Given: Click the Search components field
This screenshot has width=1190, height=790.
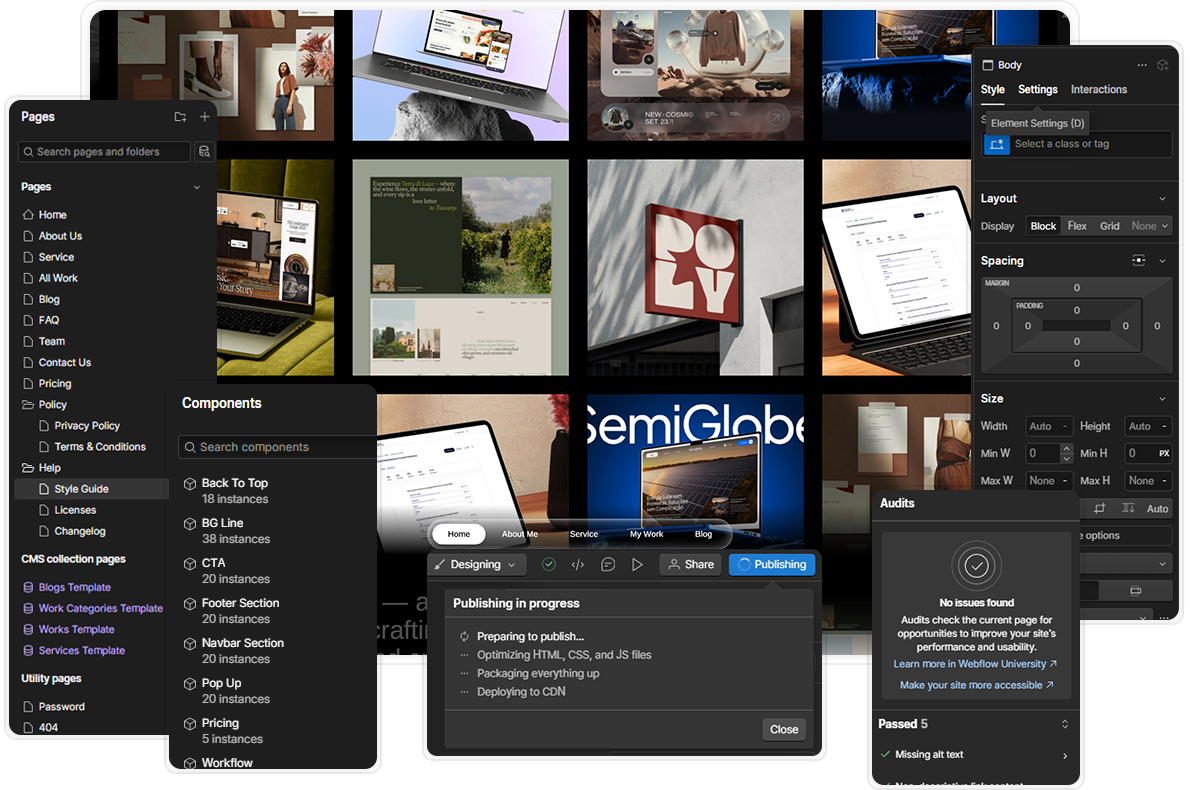Looking at the screenshot, I should (277, 448).
